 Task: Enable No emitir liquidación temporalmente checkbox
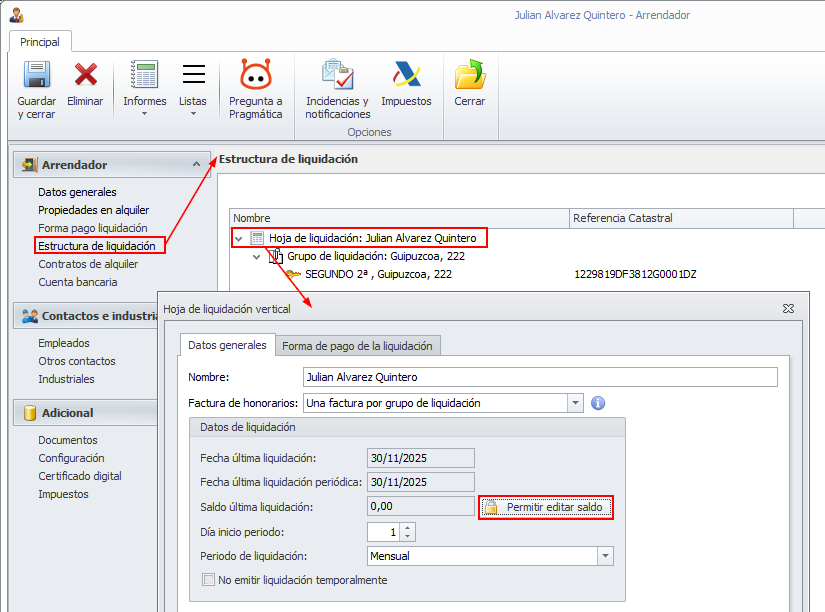point(209,580)
